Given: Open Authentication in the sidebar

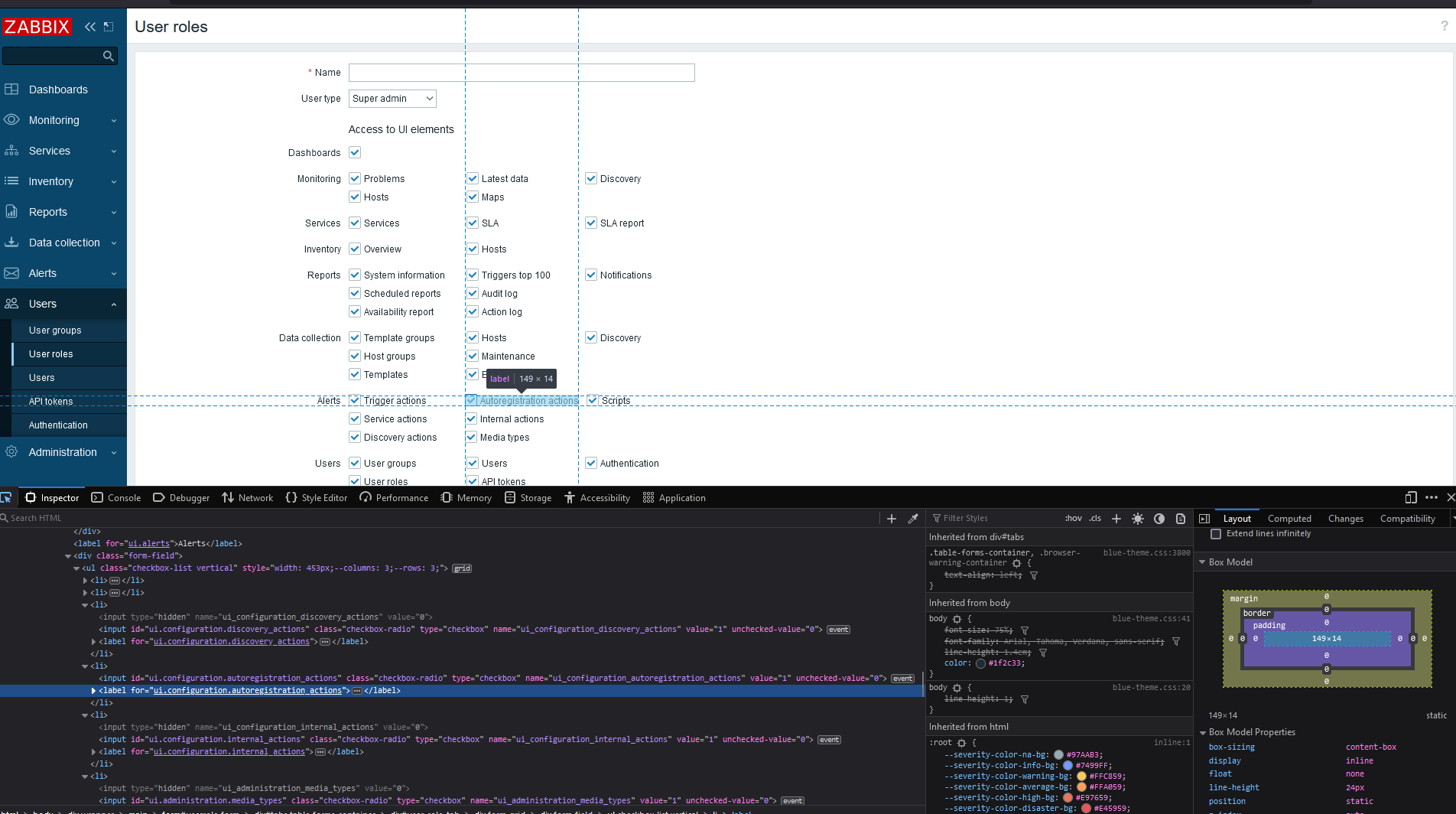Looking at the screenshot, I should point(58,425).
